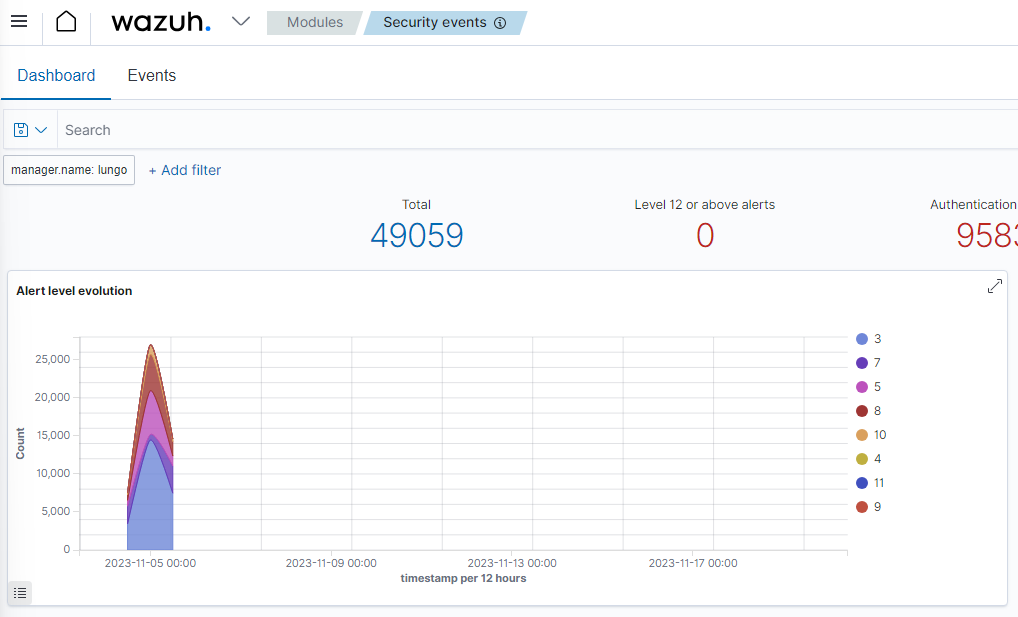Click the info icon next to Security events
The width and height of the screenshot is (1018, 617).
click(500, 22)
